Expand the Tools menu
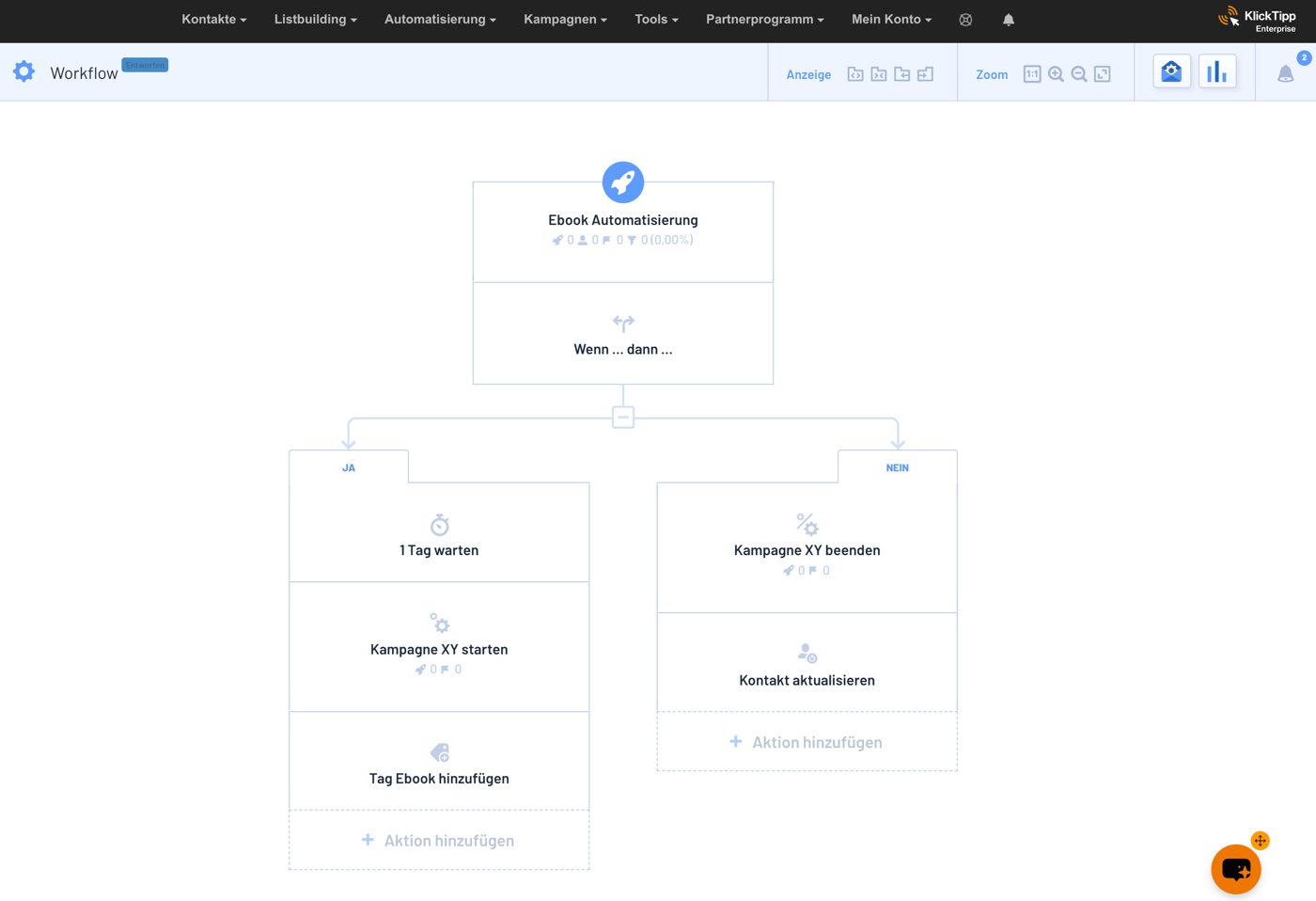 [x=656, y=20]
